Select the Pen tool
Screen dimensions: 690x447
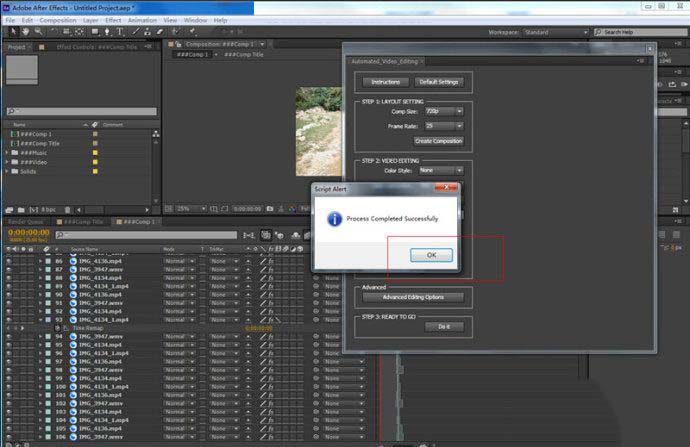pyautogui.click(x=107, y=32)
